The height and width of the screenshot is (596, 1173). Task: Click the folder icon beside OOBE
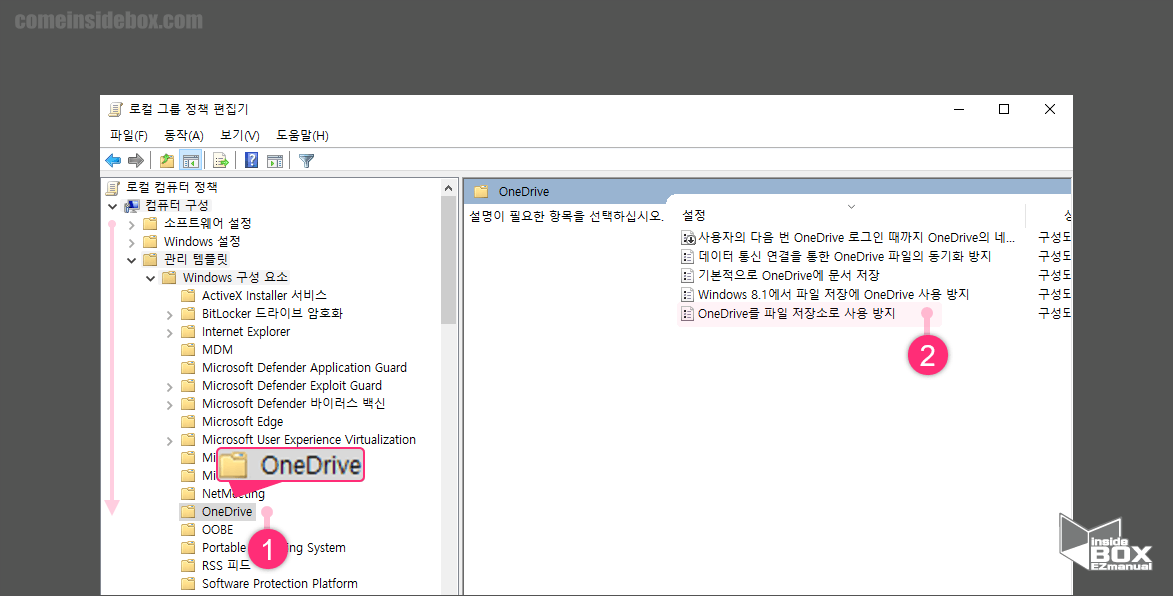pyautogui.click(x=189, y=529)
